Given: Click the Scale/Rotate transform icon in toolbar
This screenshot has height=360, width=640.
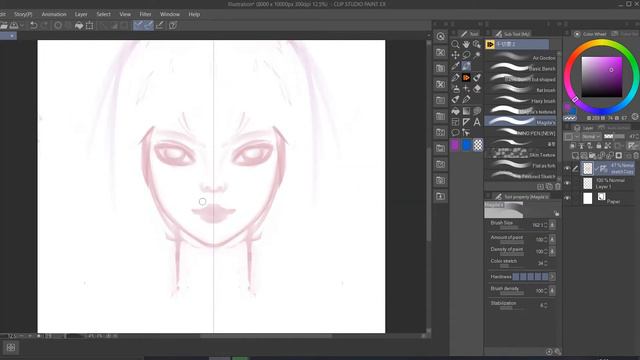Looking at the screenshot, I should (89, 25).
